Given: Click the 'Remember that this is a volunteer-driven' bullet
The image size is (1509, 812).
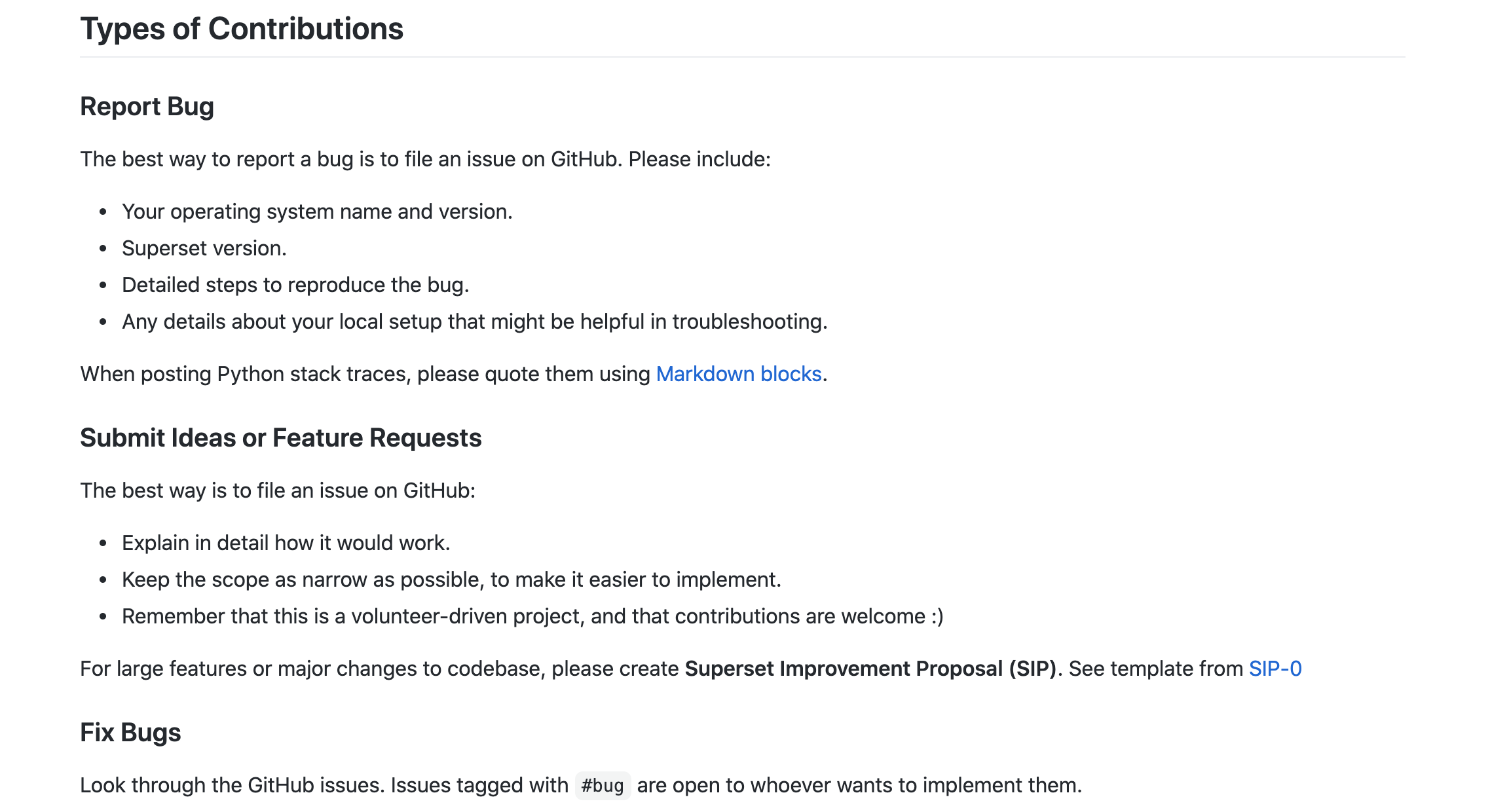Looking at the screenshot, I should point(532,616).
